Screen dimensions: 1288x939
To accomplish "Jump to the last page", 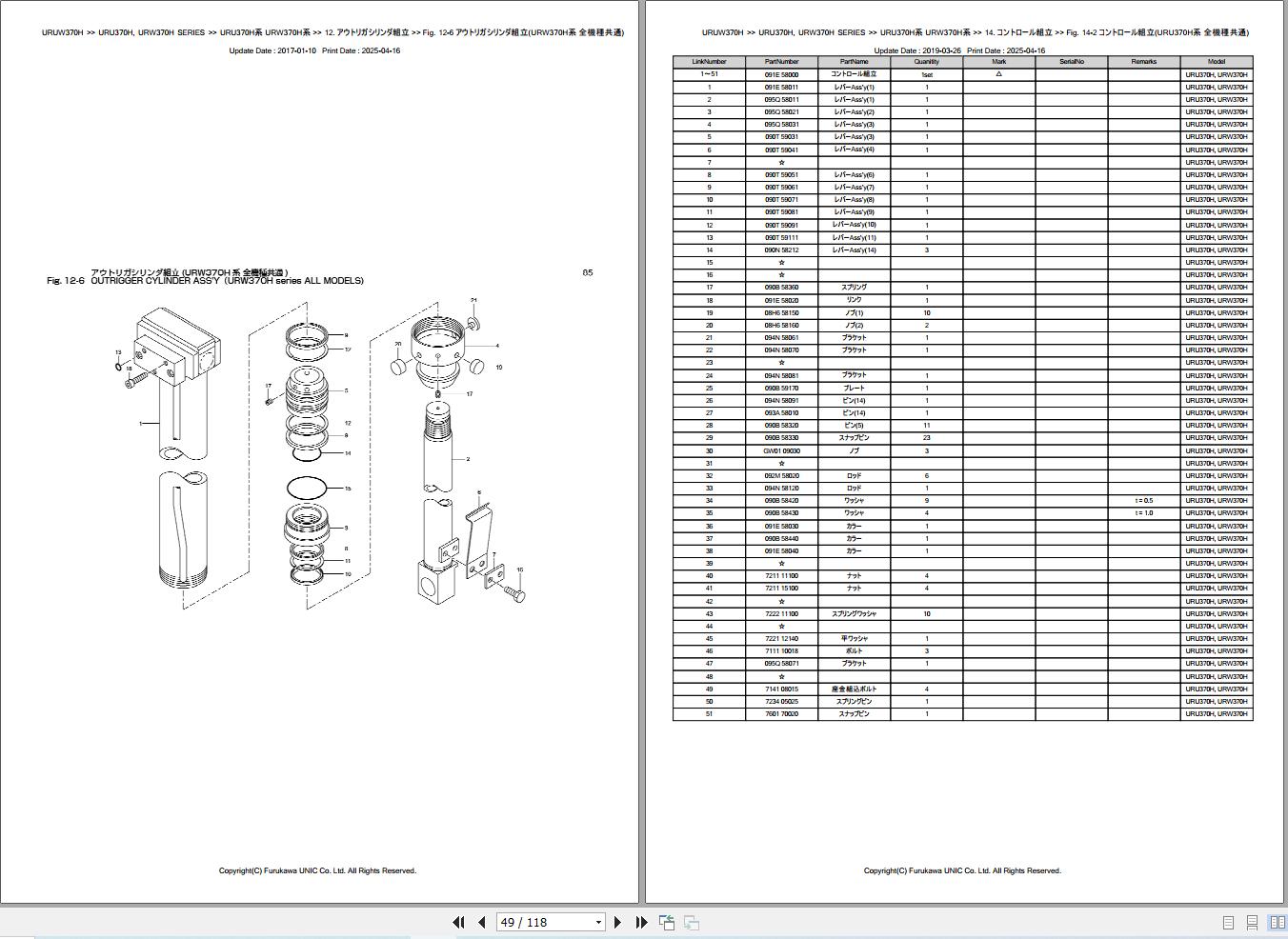I will [641, 922].
